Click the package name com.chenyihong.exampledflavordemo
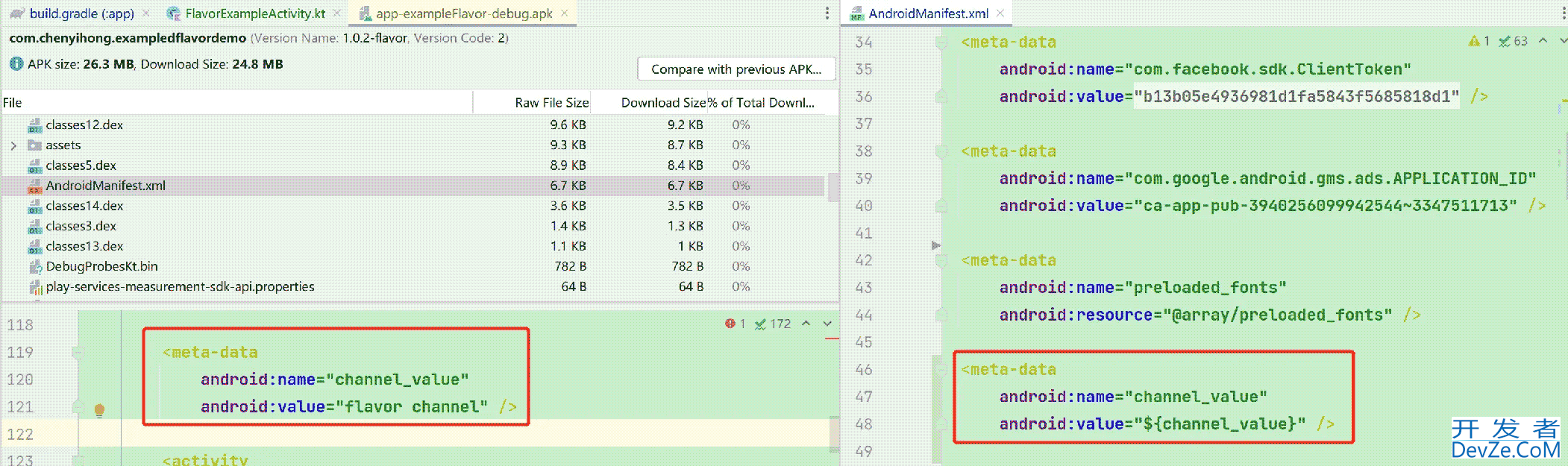The height and width of the screenshot is (466, 1568). (x=128, y=38)
